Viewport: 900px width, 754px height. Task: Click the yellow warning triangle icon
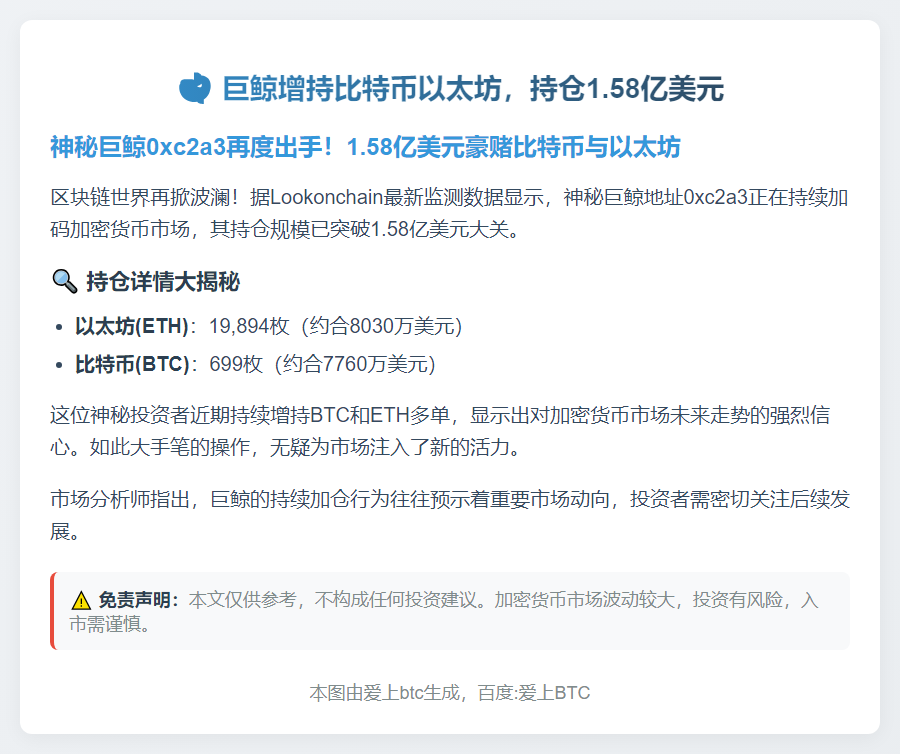pyautogui.click(x=81, y=600)
